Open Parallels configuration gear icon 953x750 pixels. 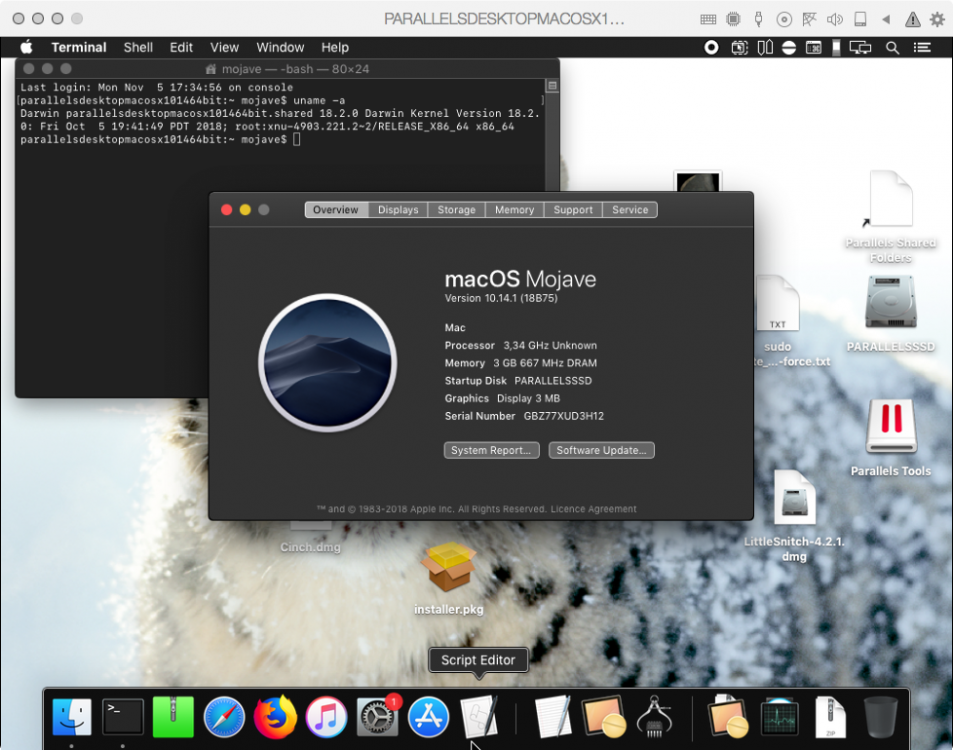938,19
